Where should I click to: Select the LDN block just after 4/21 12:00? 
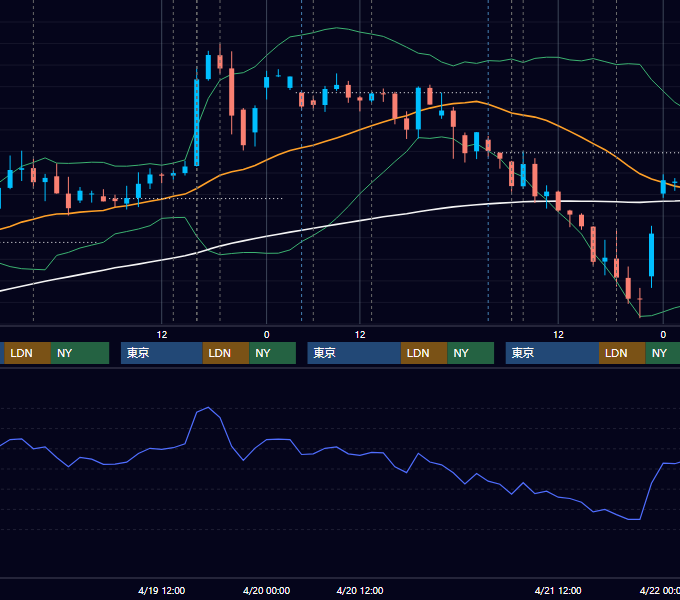pos(622,353)
